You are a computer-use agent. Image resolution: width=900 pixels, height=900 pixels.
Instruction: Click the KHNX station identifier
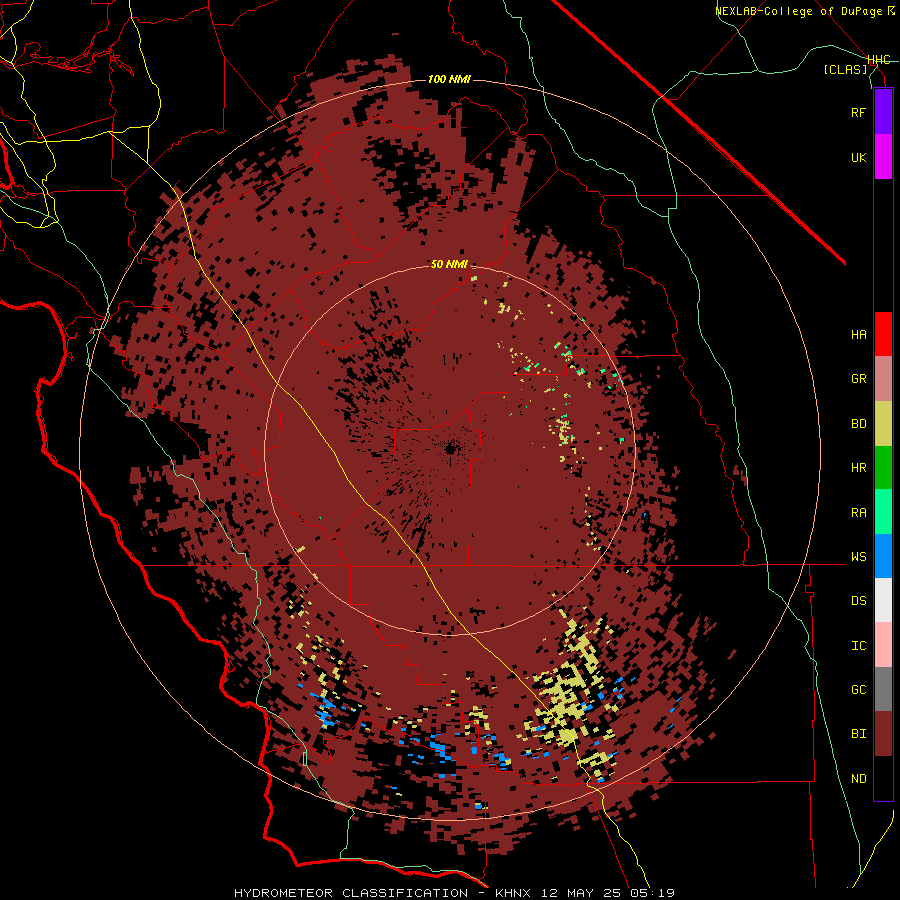point(512,893)
